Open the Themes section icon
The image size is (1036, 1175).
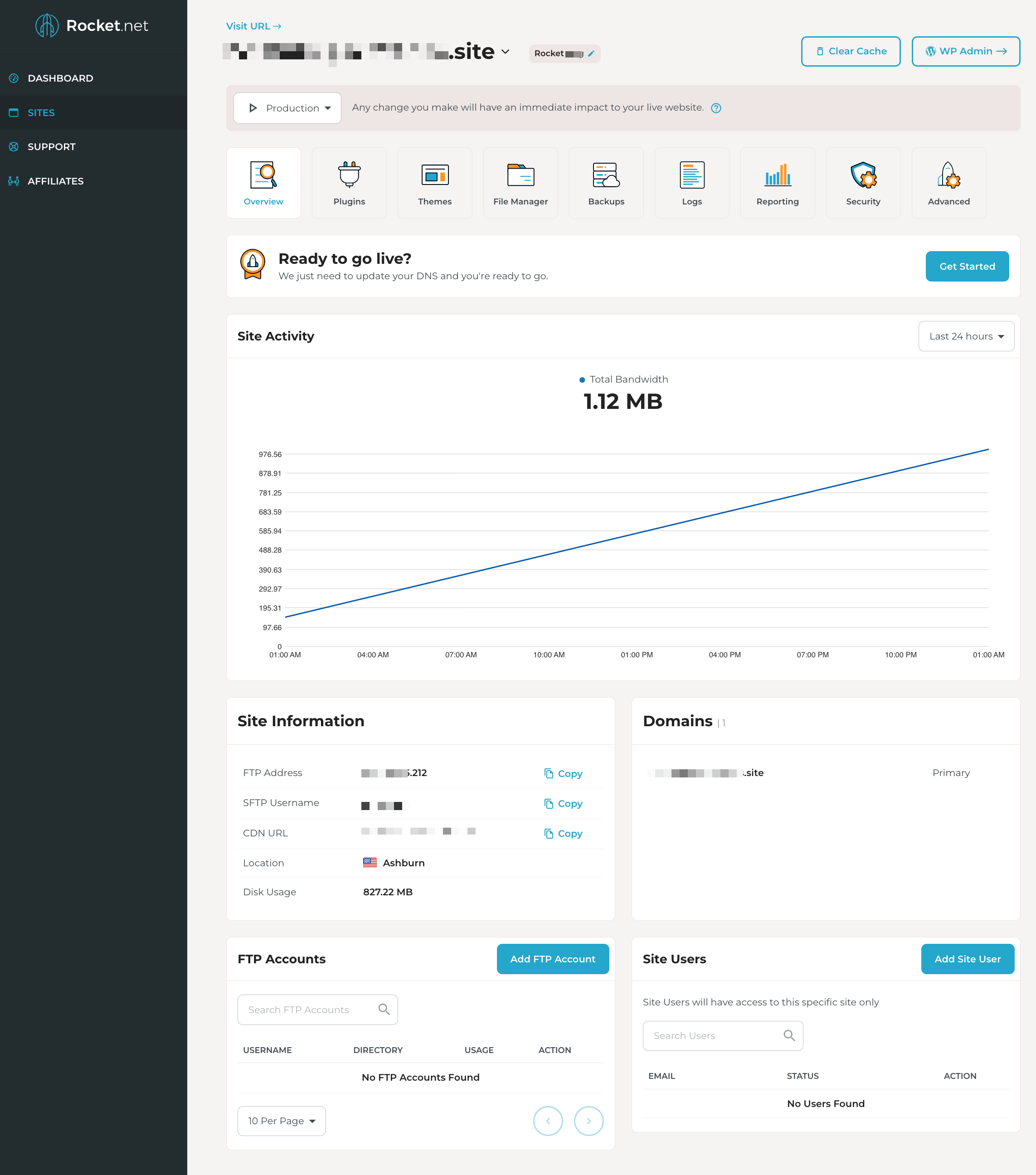pos(435,175)
